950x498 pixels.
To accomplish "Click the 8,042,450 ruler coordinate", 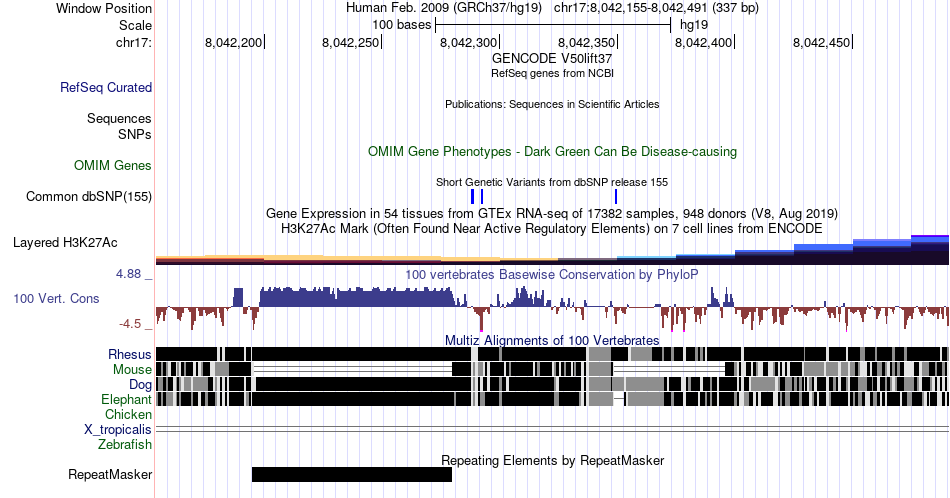I will (822, 42).
